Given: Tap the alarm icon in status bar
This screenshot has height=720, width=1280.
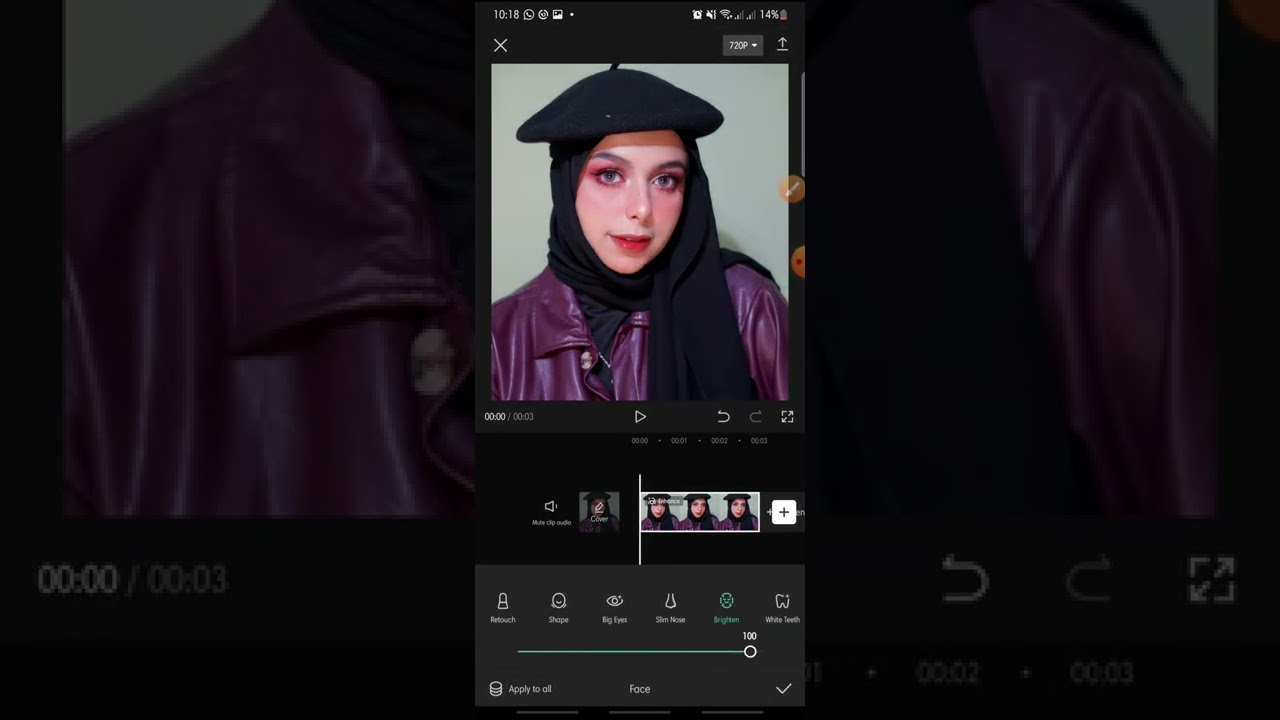Looking at the screenshot, I should tap(697, 15).
